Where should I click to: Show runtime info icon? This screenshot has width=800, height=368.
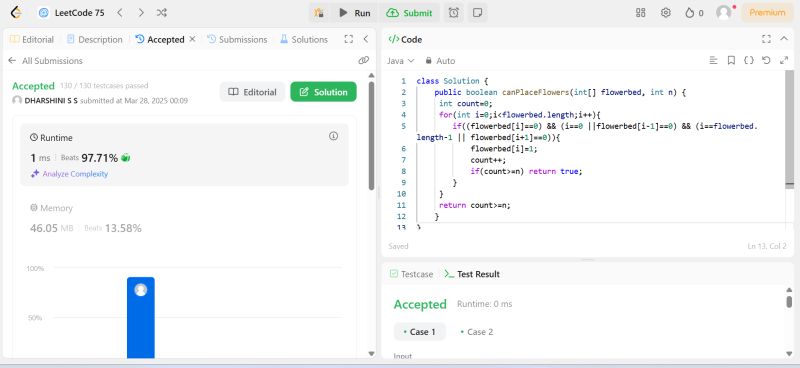point(334,136)
